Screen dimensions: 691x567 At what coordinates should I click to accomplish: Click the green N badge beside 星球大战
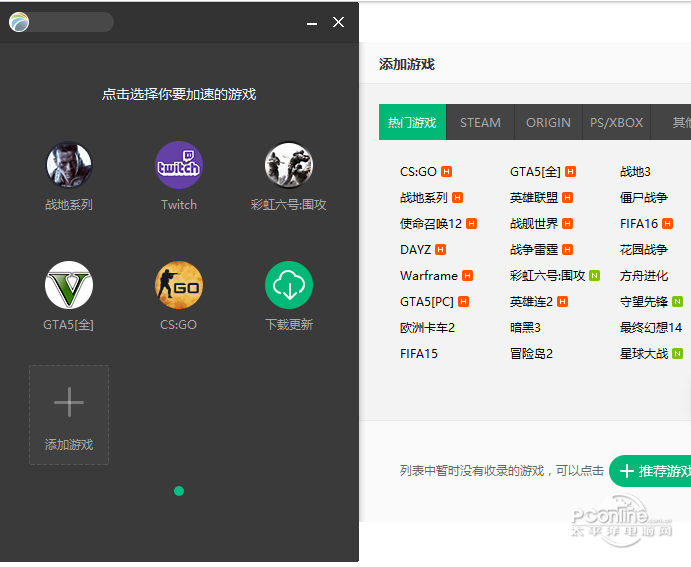677,354
